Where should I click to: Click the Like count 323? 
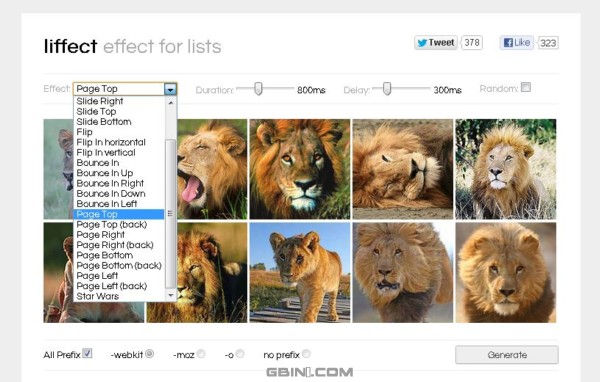548,42
